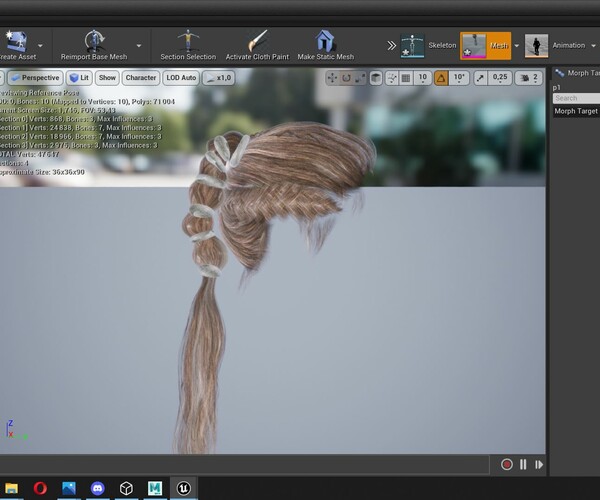This screenshot has width=600, height=500.
Task: Click the Unreal Engine taskbar icon
Action: click(184, 488)
